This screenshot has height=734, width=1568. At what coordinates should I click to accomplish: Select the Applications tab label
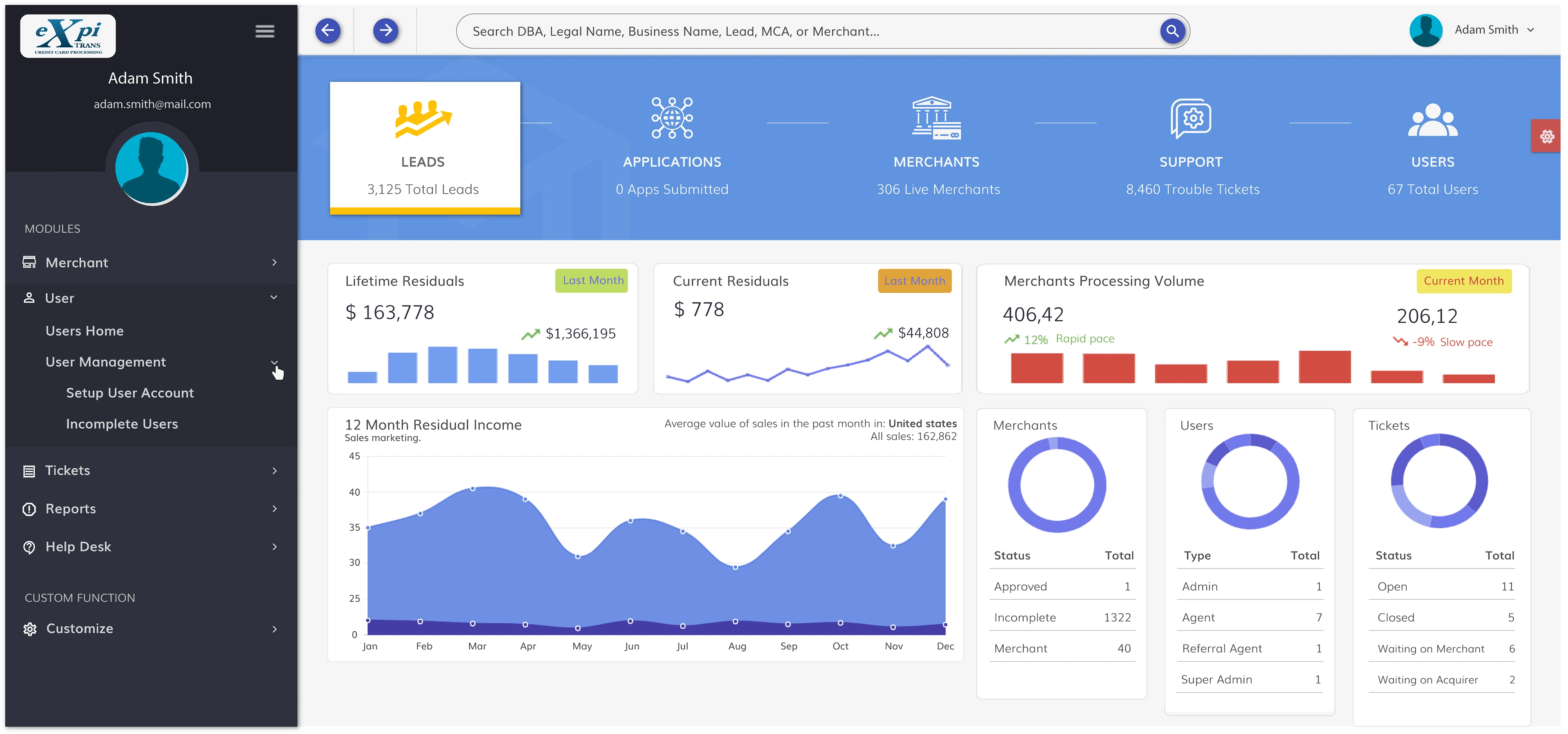pyautogui.click(x=672, y=162)
